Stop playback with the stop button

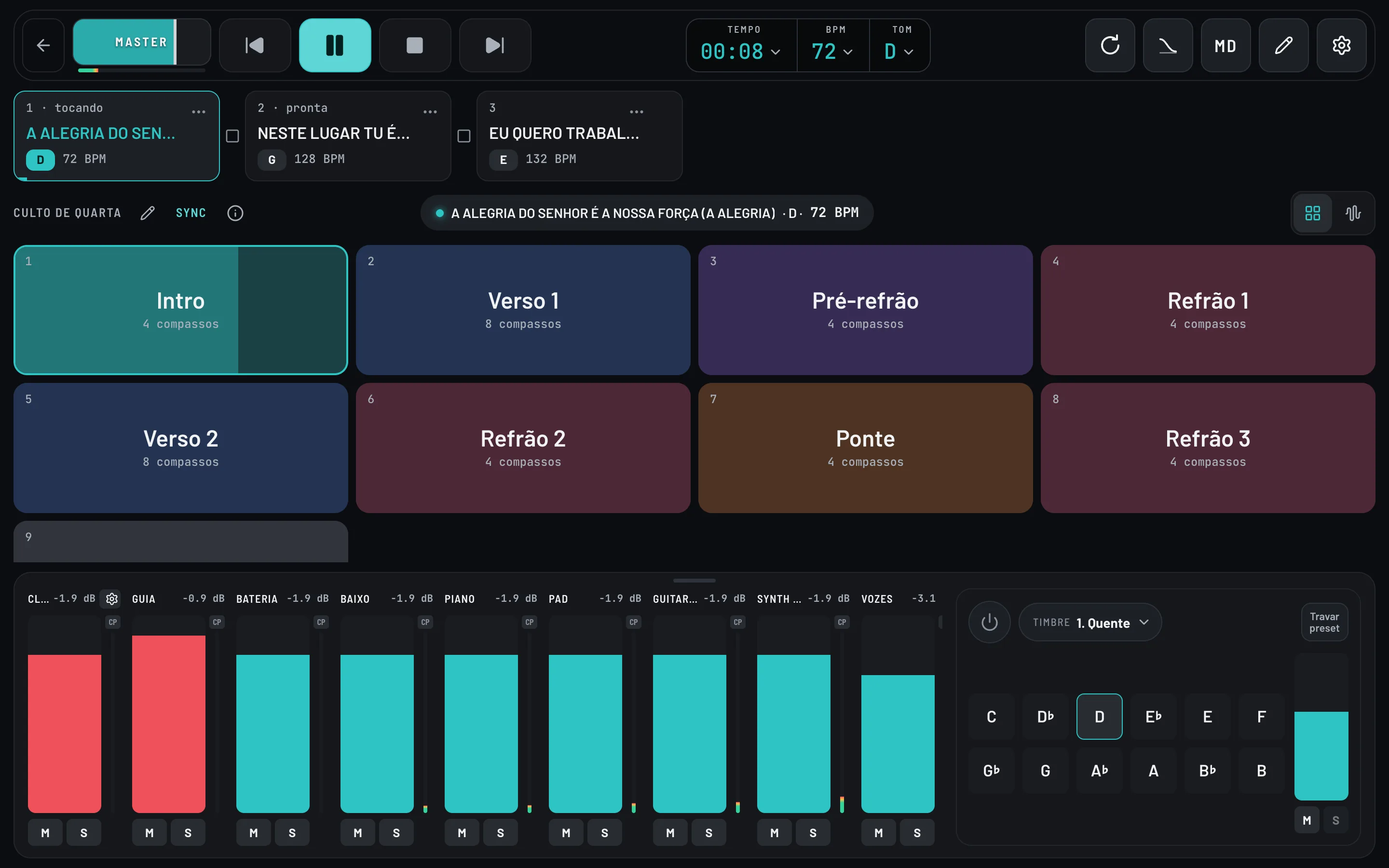coord(415,45)
